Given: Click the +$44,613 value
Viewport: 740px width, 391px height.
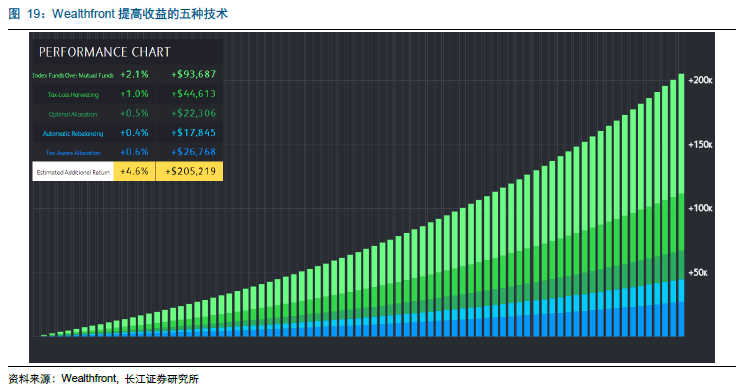Looking at the screenshot, I should pos(193,94).
